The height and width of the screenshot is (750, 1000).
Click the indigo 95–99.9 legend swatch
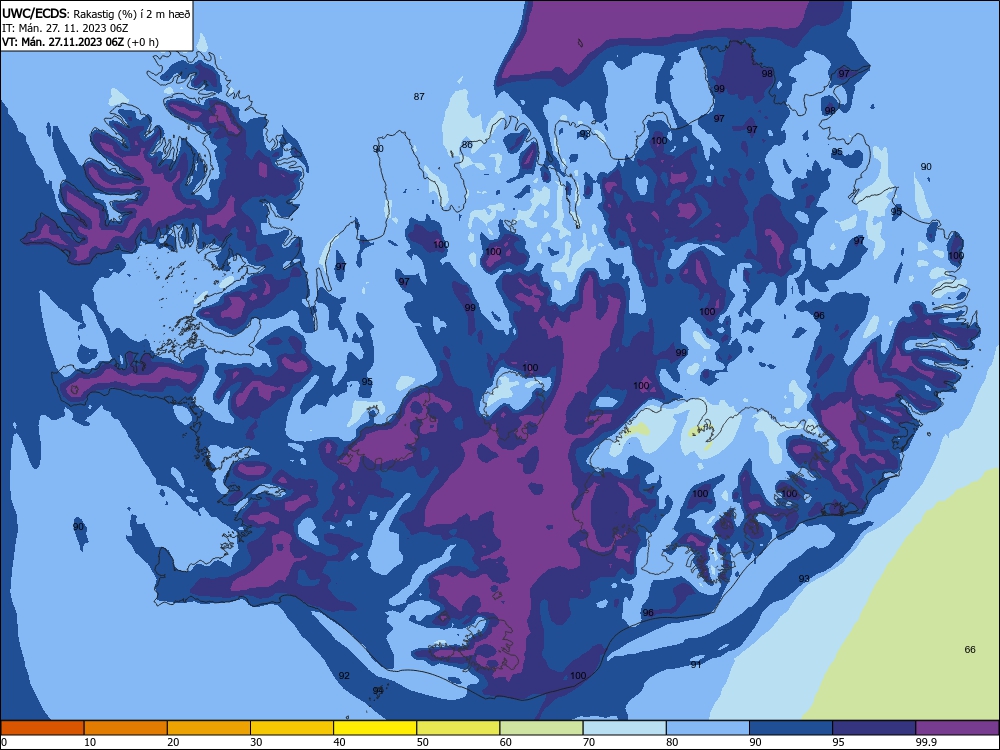point(874,728)
